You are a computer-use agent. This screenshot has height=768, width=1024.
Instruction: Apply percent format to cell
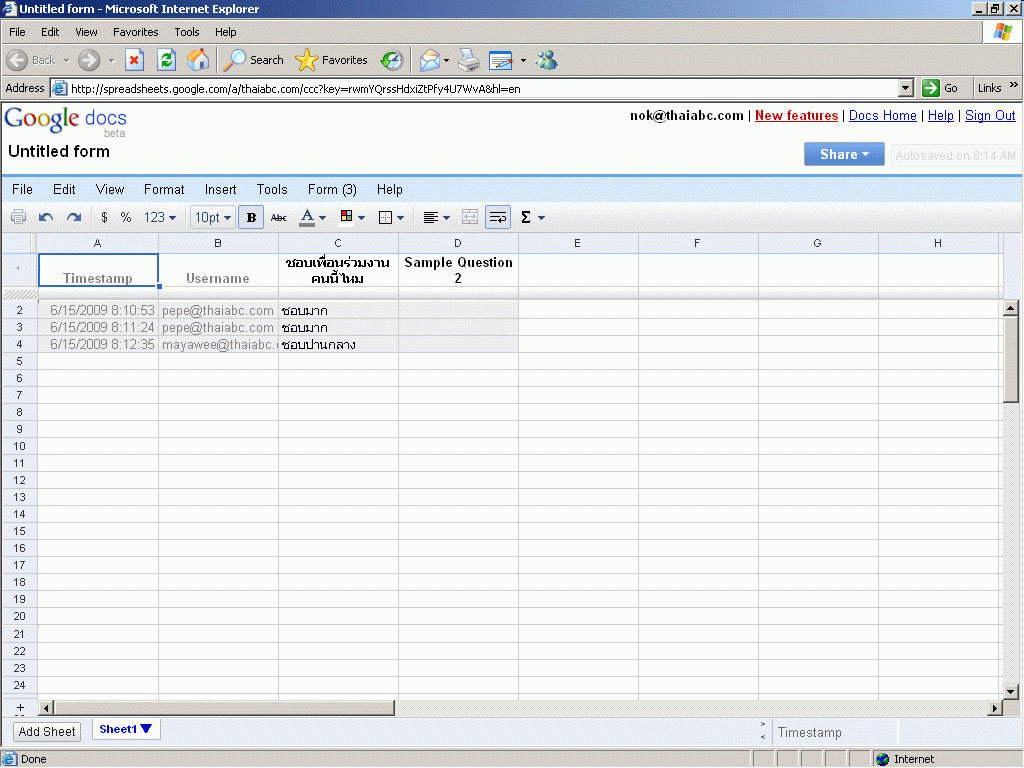click(126, 217)
